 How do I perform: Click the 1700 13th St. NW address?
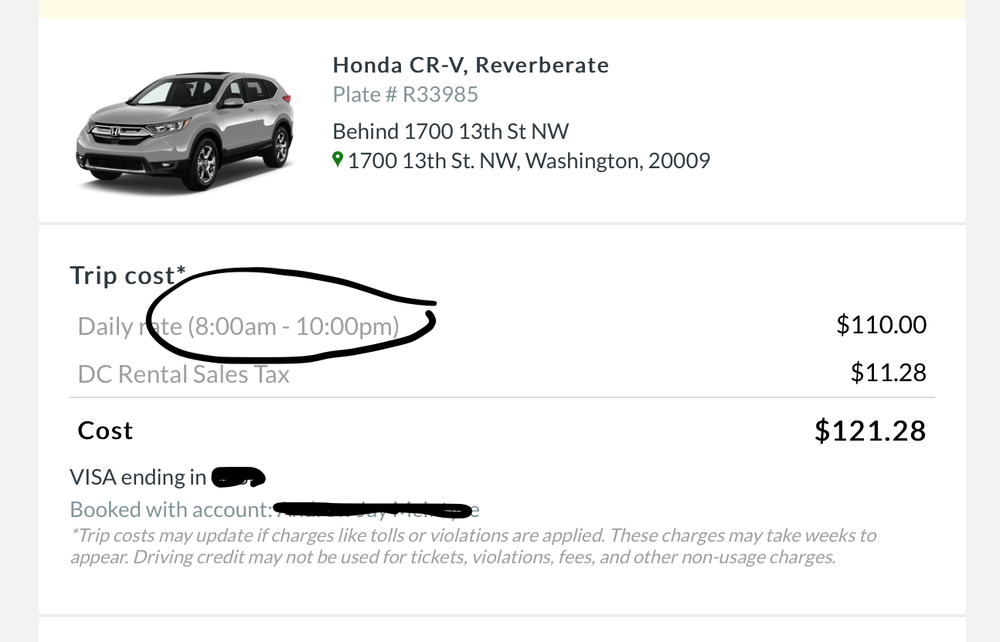528,160
